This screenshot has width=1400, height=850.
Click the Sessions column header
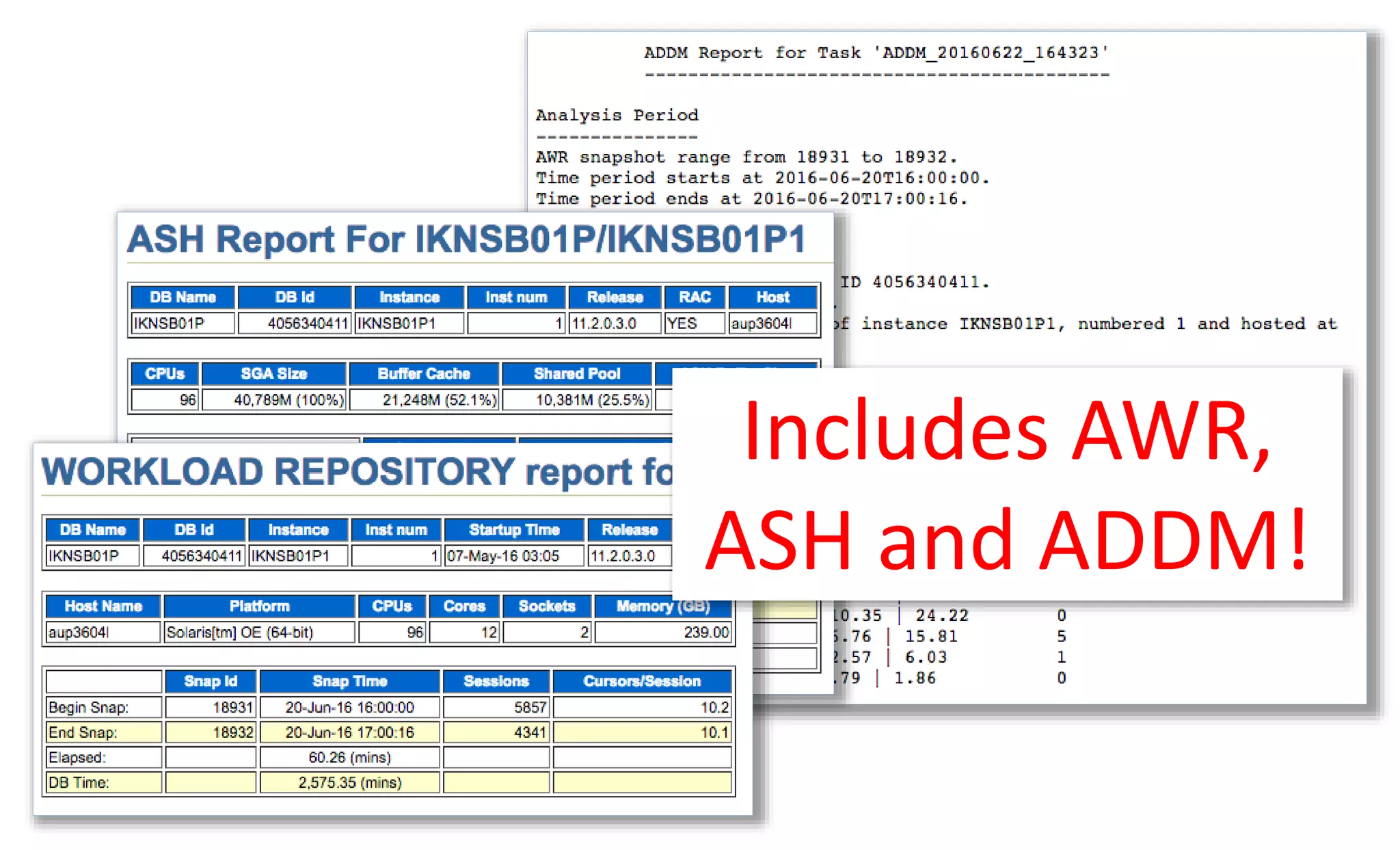coord(496,681)
